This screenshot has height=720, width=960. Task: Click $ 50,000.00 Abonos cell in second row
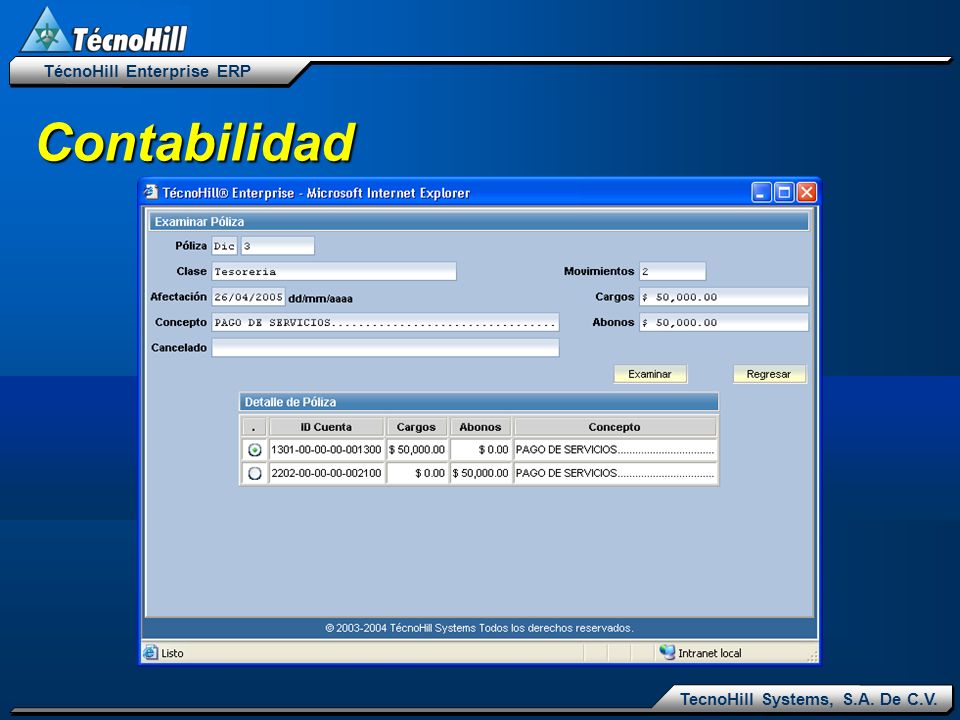pos(481,473)
